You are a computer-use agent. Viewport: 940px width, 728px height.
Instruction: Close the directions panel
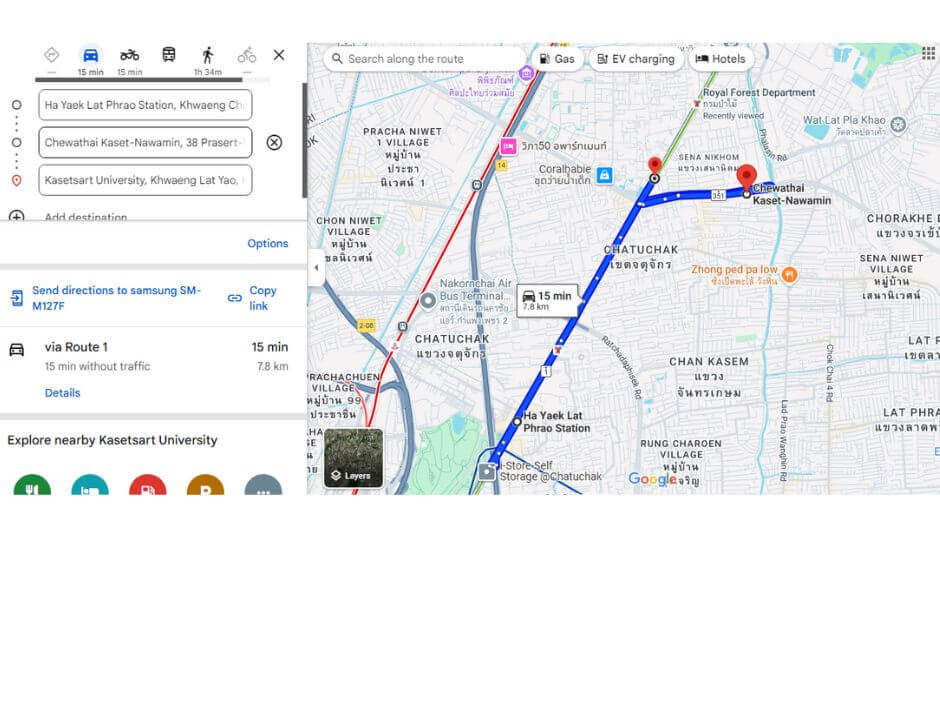(279, 55)
